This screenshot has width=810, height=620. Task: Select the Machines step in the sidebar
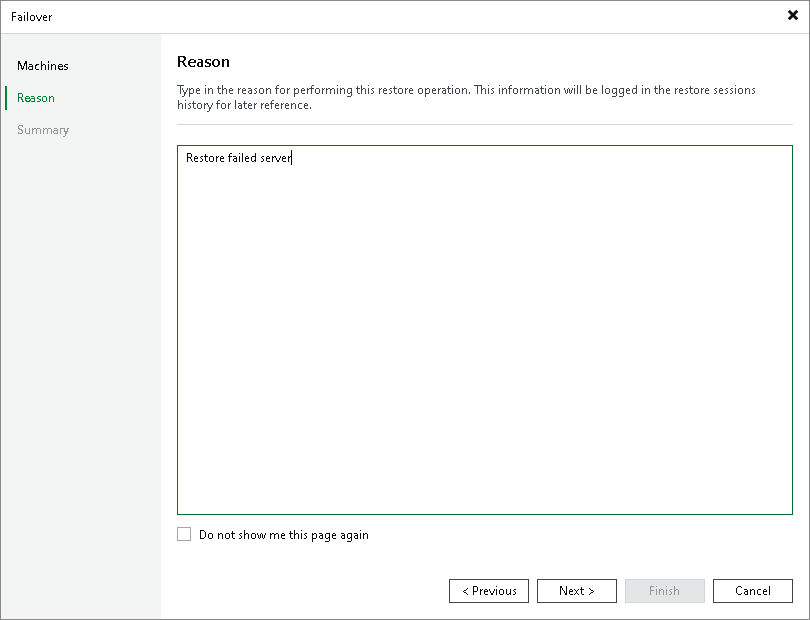point(42,65)
